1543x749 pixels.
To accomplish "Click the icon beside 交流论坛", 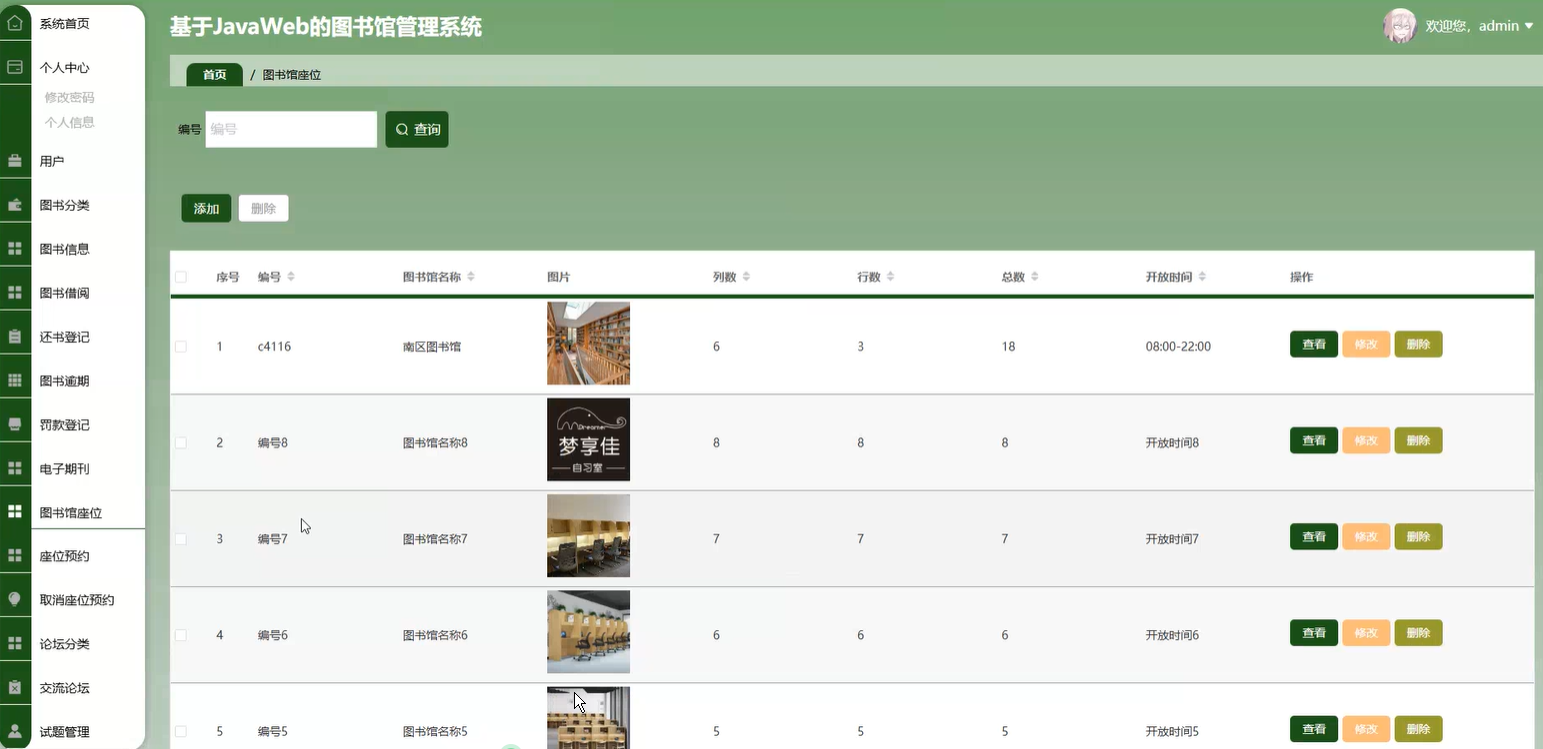I will 15,688.
